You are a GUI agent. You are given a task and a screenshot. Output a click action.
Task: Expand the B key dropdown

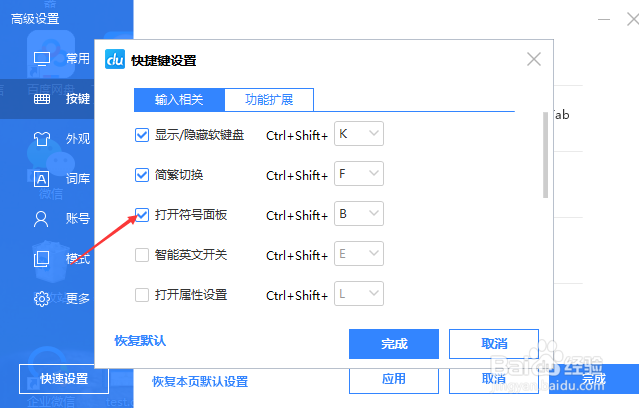[x=359, y=214]
